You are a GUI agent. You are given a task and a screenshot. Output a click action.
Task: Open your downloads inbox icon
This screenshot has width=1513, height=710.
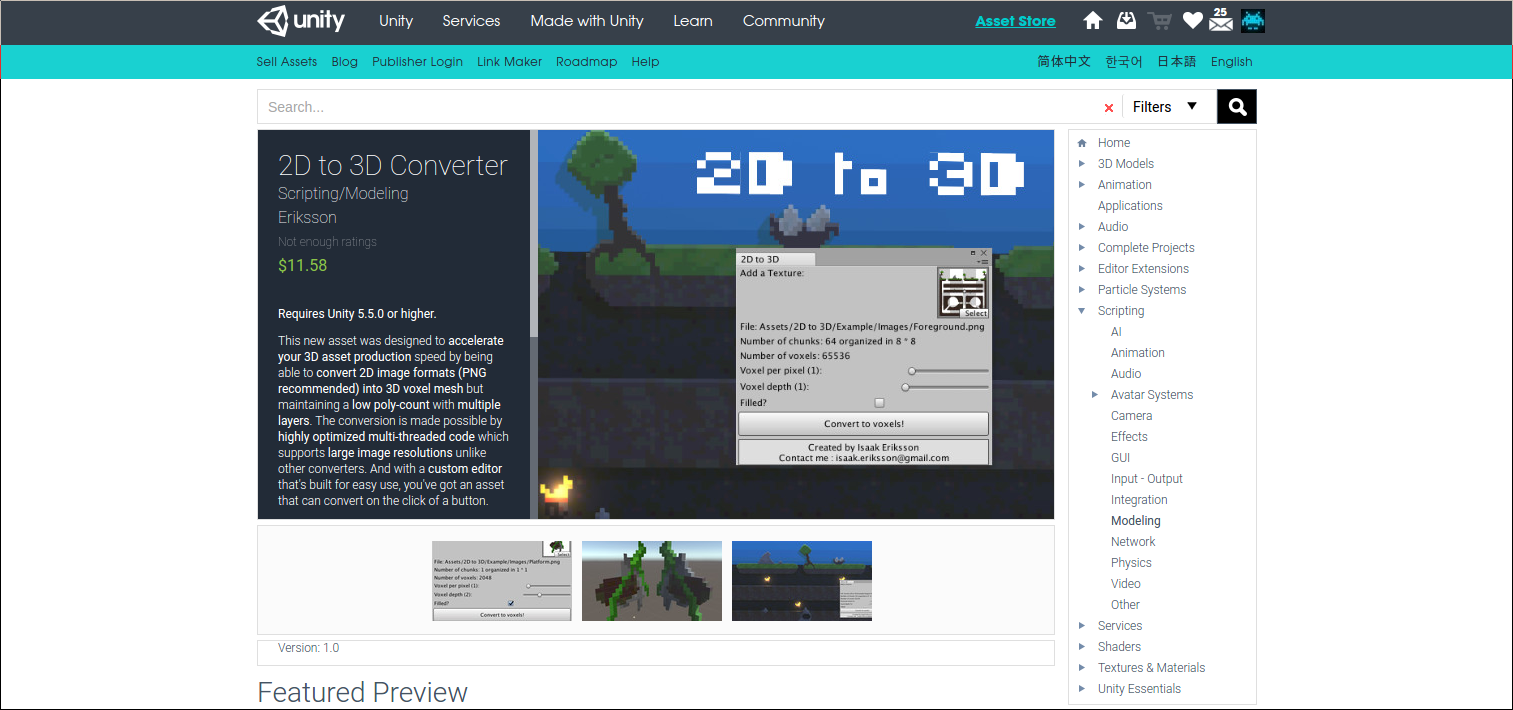click(x=1126, y=20)
